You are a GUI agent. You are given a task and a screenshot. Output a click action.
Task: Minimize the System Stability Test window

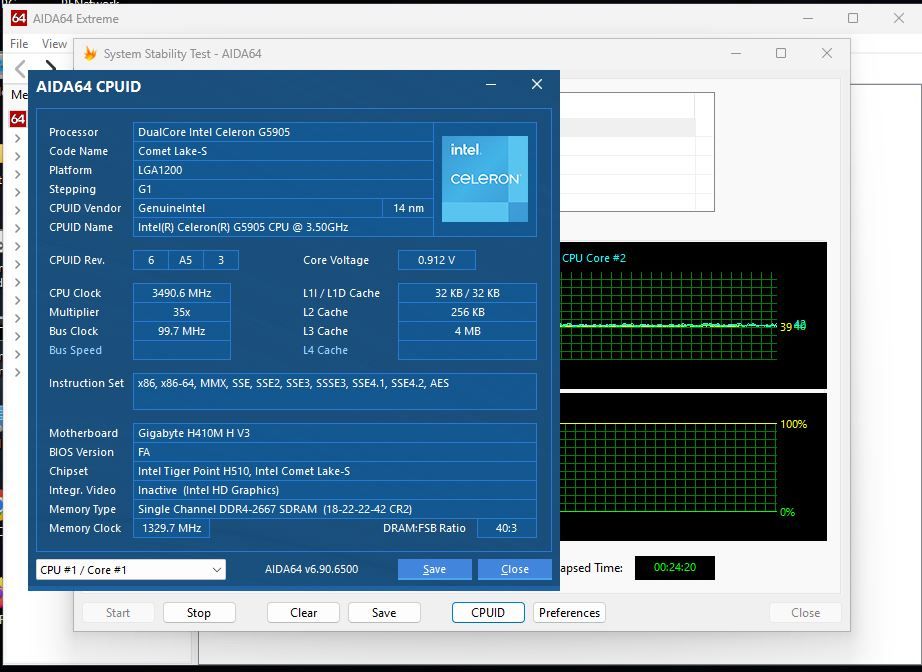(x=736, y=54)
